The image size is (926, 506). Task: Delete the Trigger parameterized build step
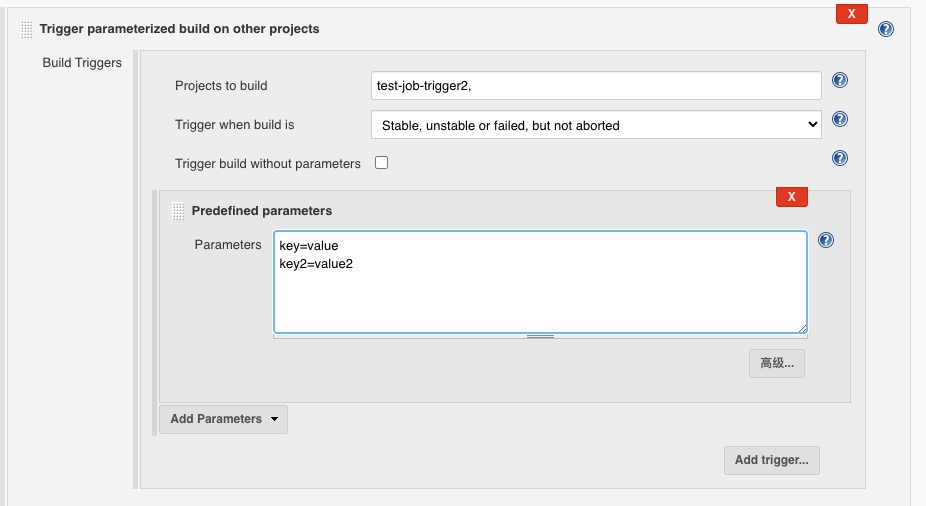851,14
